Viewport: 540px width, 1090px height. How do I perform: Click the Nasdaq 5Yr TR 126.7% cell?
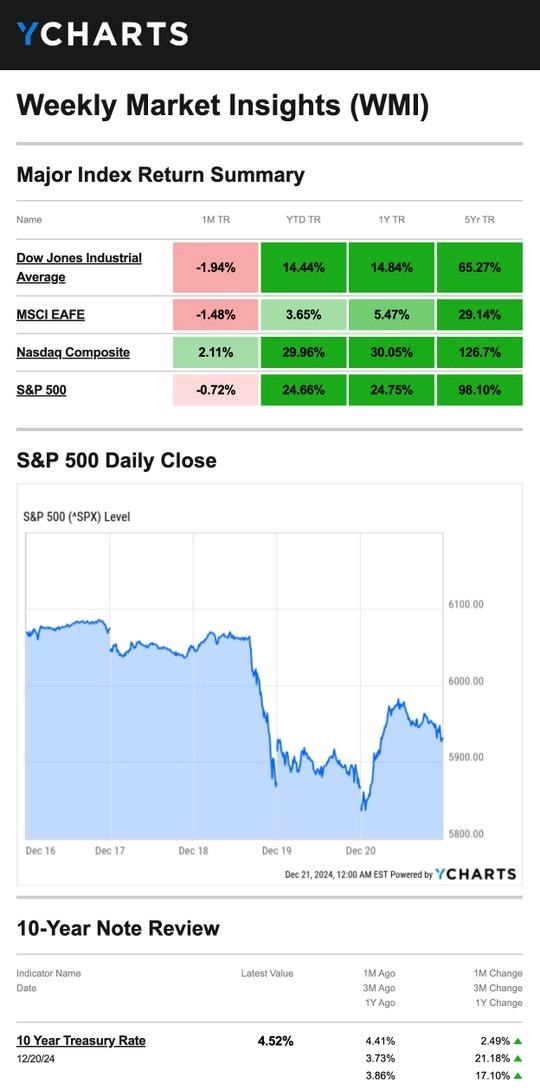[480, 352]
